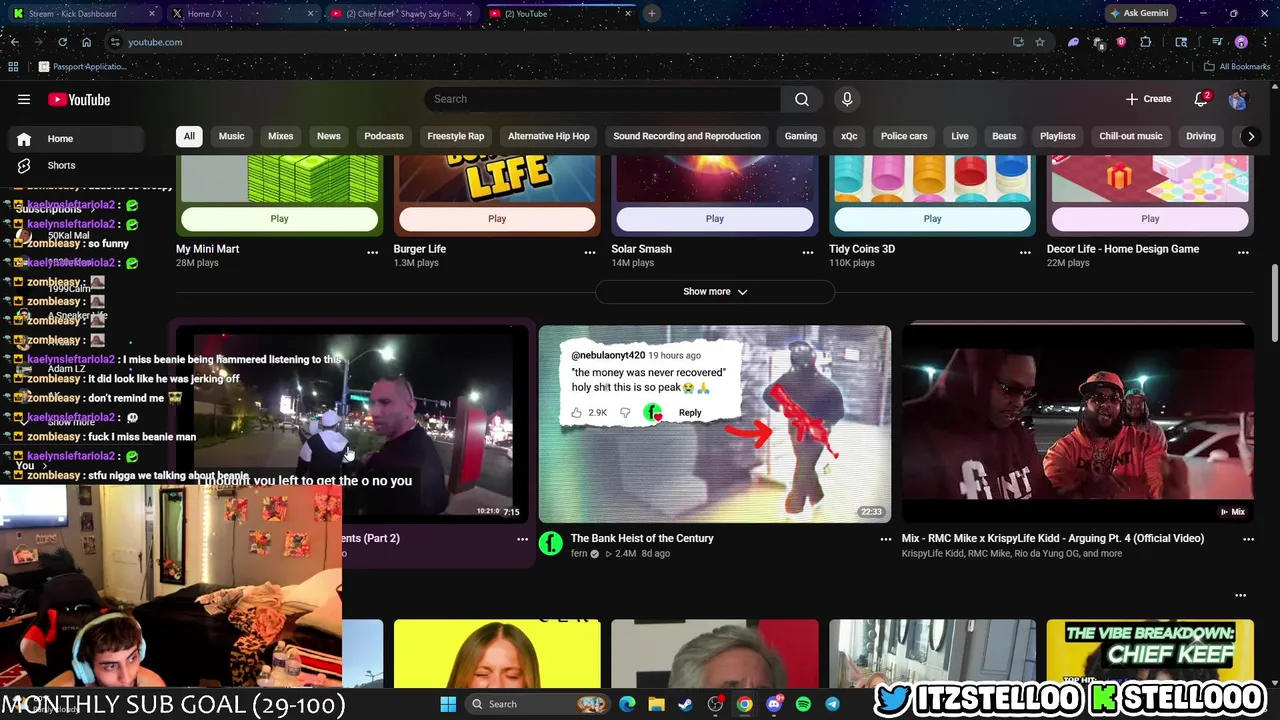Screen dimensions: 1280x720
Task: Select the Police cars chip
Action: pos(904,136)
